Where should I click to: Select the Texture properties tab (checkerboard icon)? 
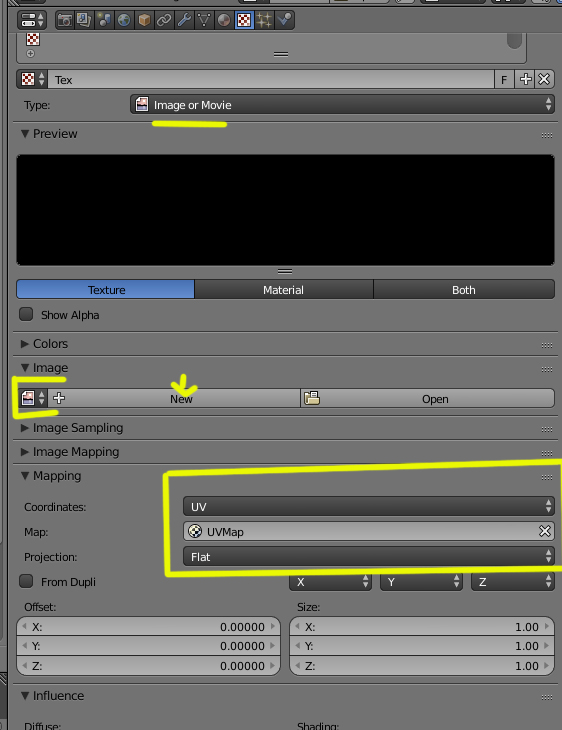click(244, 20)
